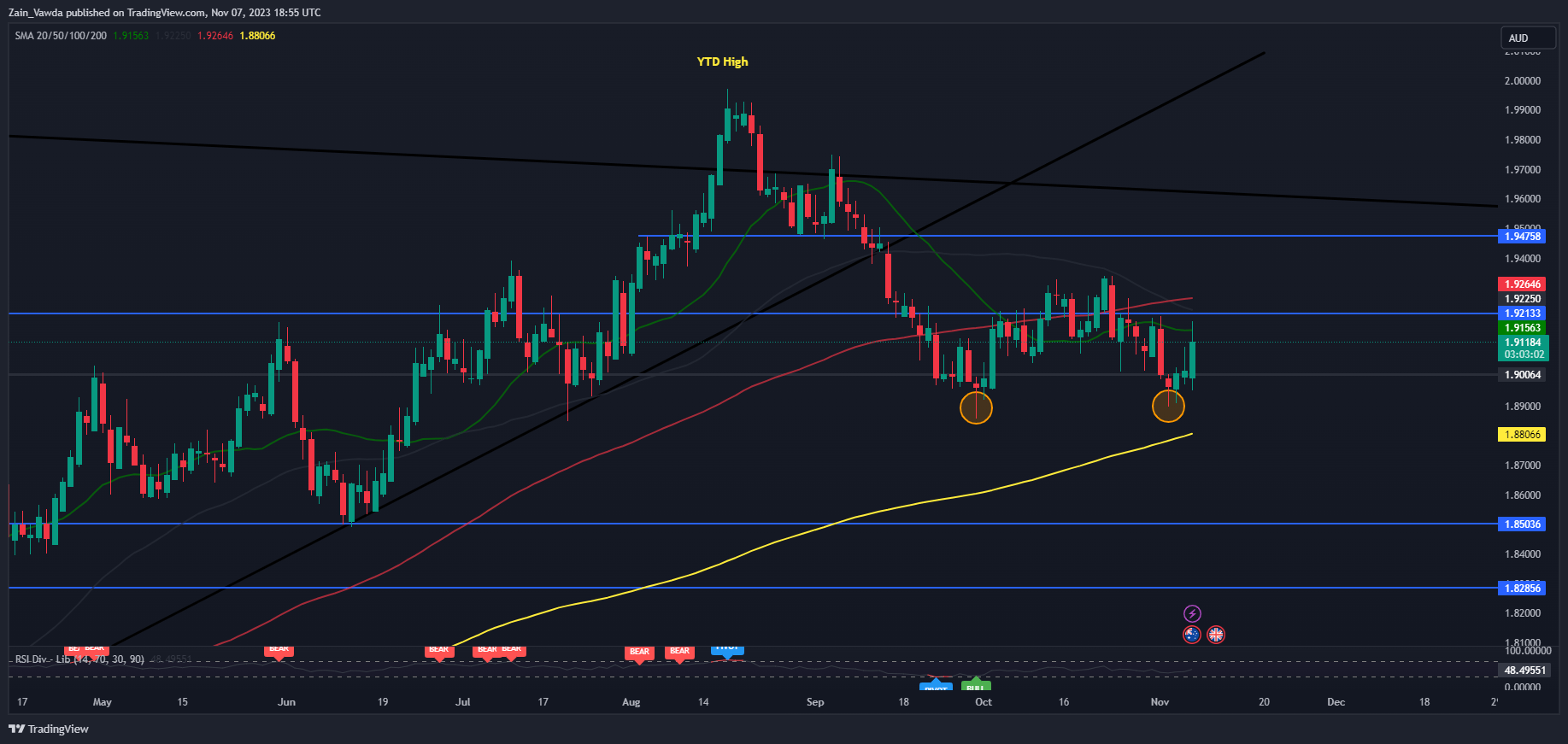The width and height of the screenshot is (1568, 744).
Task: Click the blue 1.94758 price line label
Action: coord(1523,237)
